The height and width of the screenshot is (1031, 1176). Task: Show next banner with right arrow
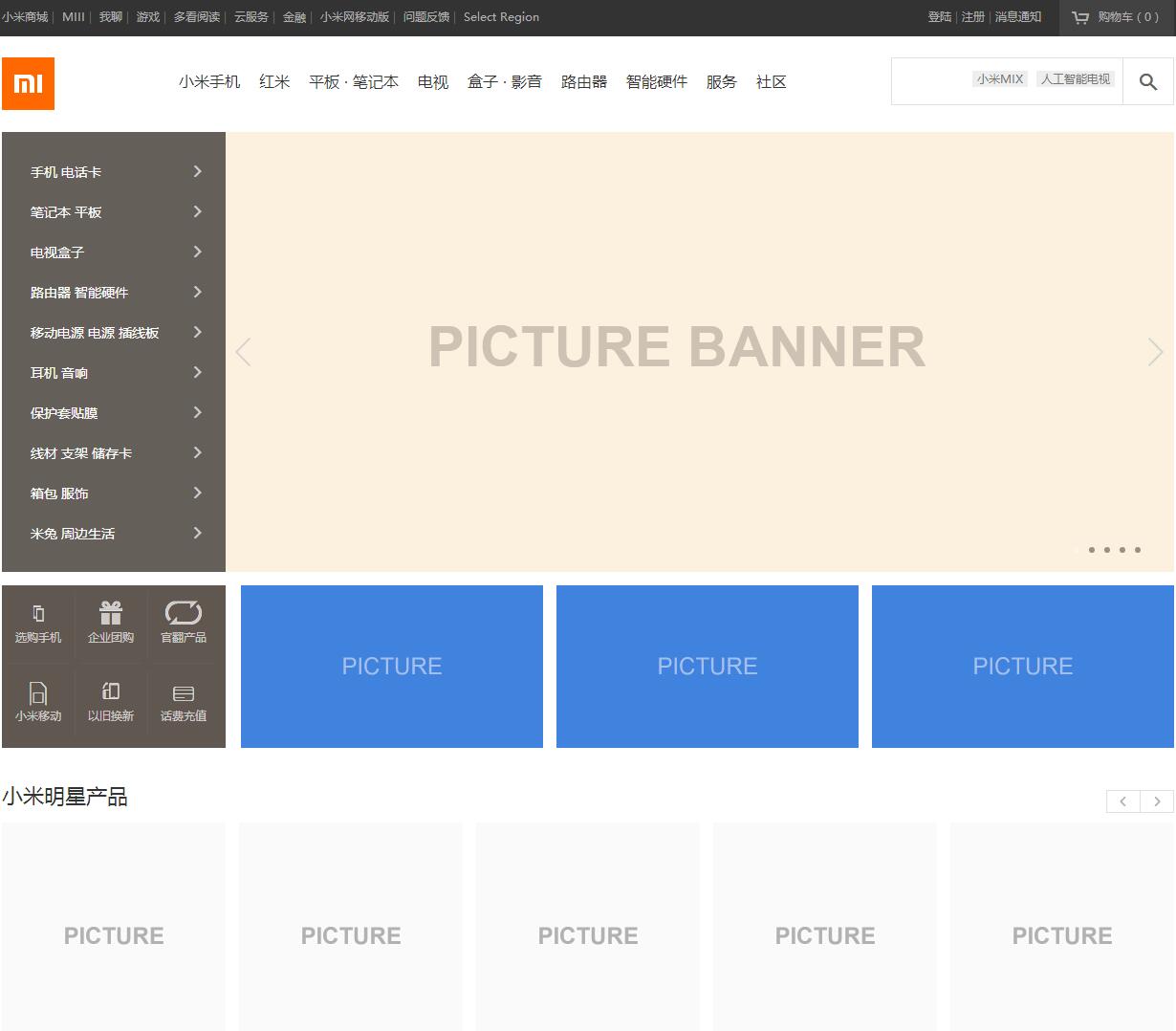click(1155, 352)
